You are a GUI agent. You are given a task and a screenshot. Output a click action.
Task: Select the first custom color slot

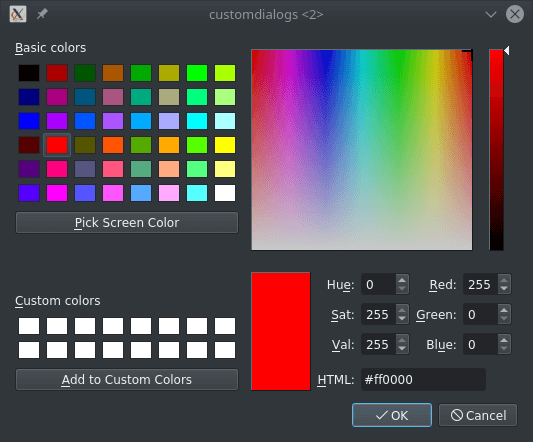(29, 326)
